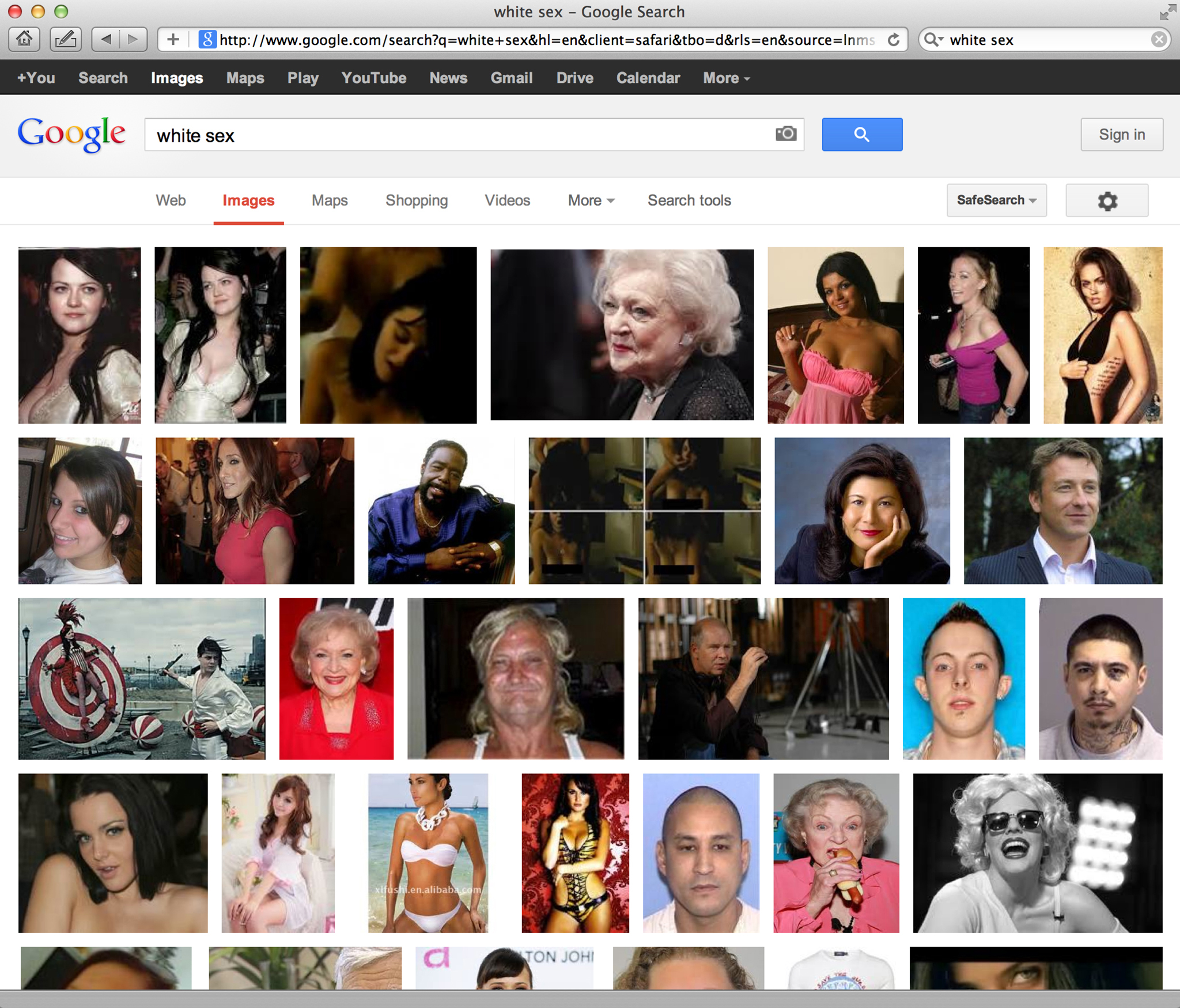Open YouTube from the top bar
The height and width of the screenshot is (1008, 1180).
373,78
